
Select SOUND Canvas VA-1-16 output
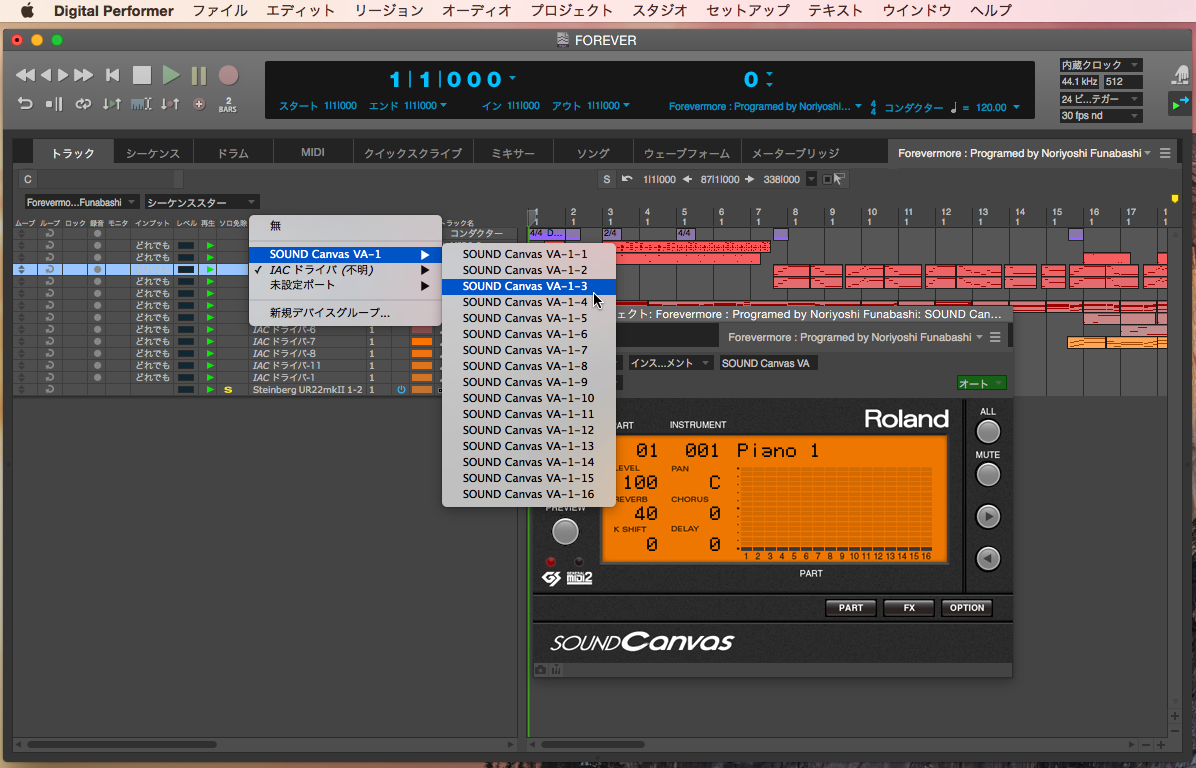tap(529, 494)
